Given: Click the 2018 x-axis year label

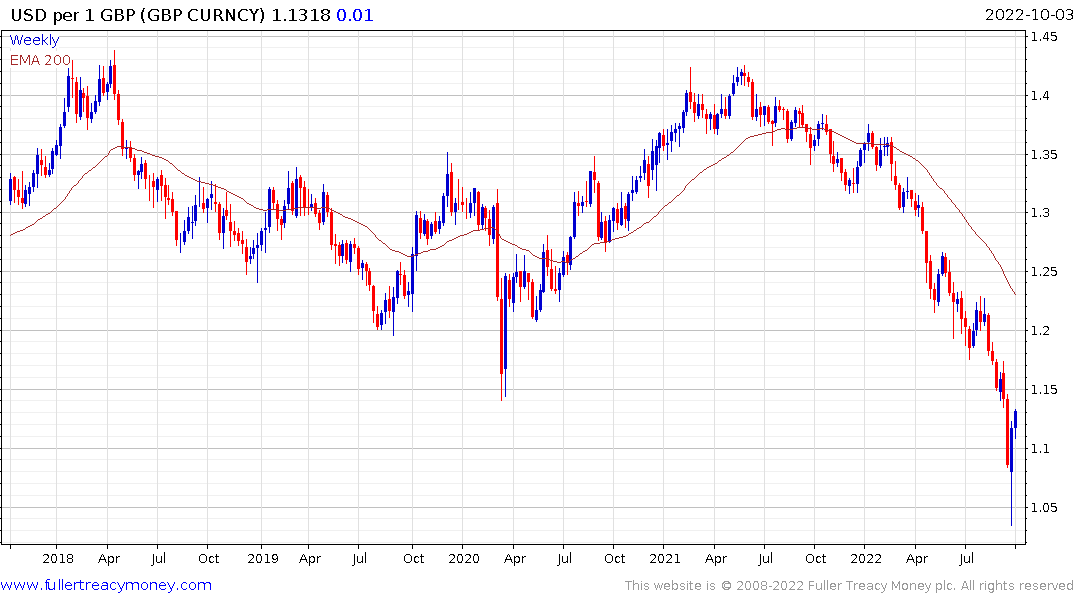Looking at the screenshot, I should [58, 559].
